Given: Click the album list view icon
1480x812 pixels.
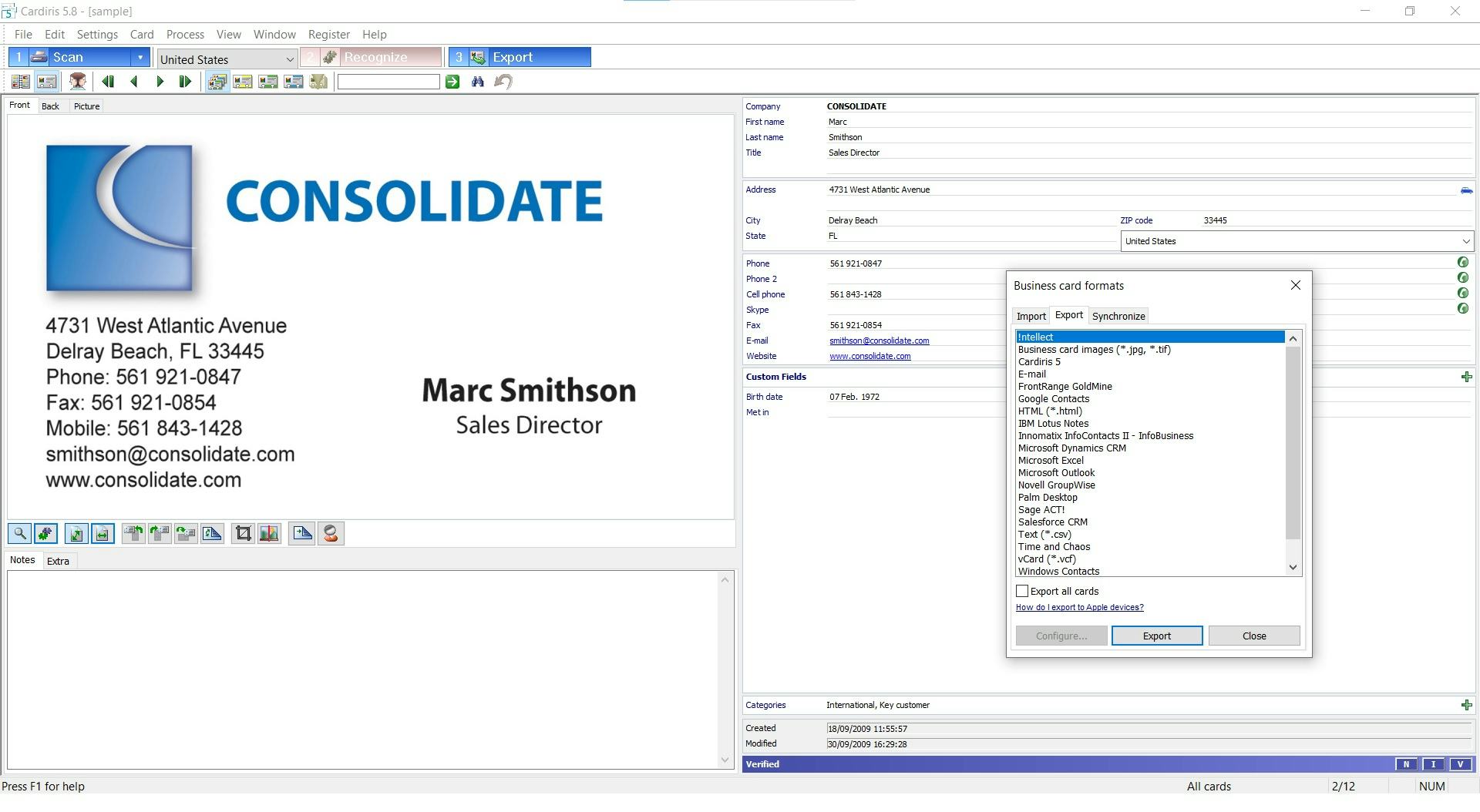Looking at the screenshot, I should click(21, 82).
